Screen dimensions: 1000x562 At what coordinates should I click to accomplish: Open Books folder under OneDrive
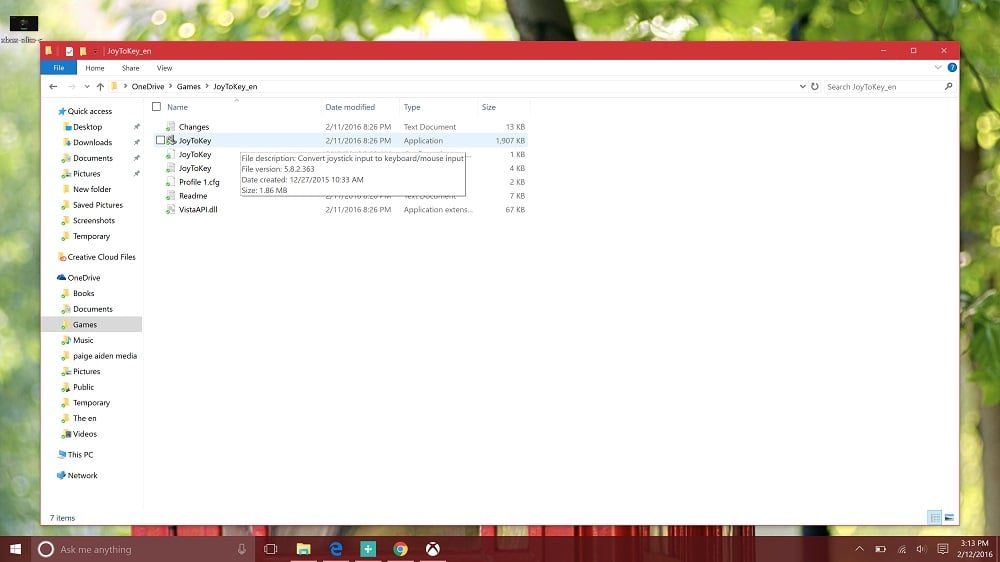84,293
